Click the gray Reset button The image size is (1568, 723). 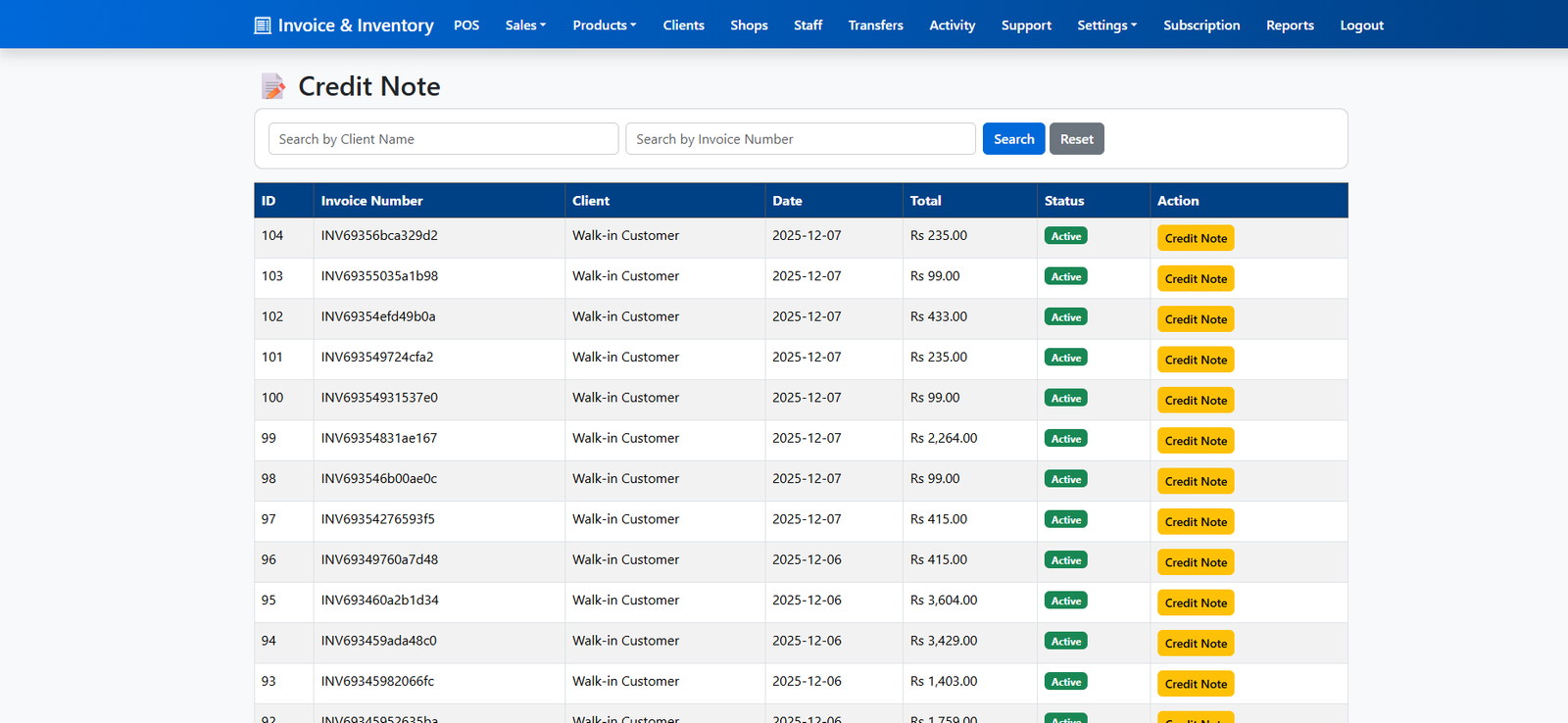pos(1076,139)
